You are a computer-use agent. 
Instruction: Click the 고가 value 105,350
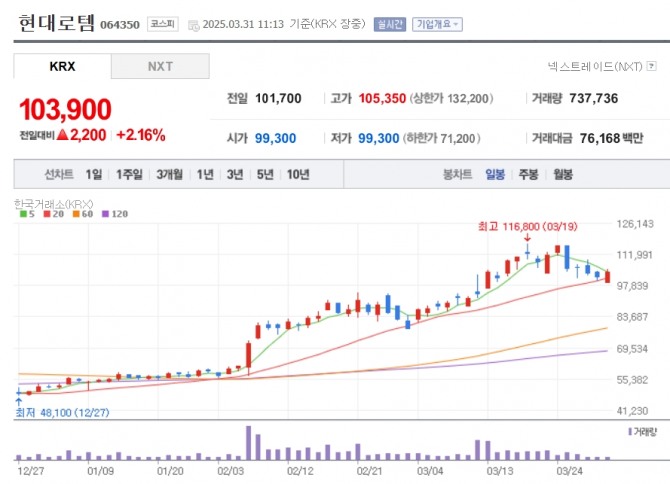[382, 98]
